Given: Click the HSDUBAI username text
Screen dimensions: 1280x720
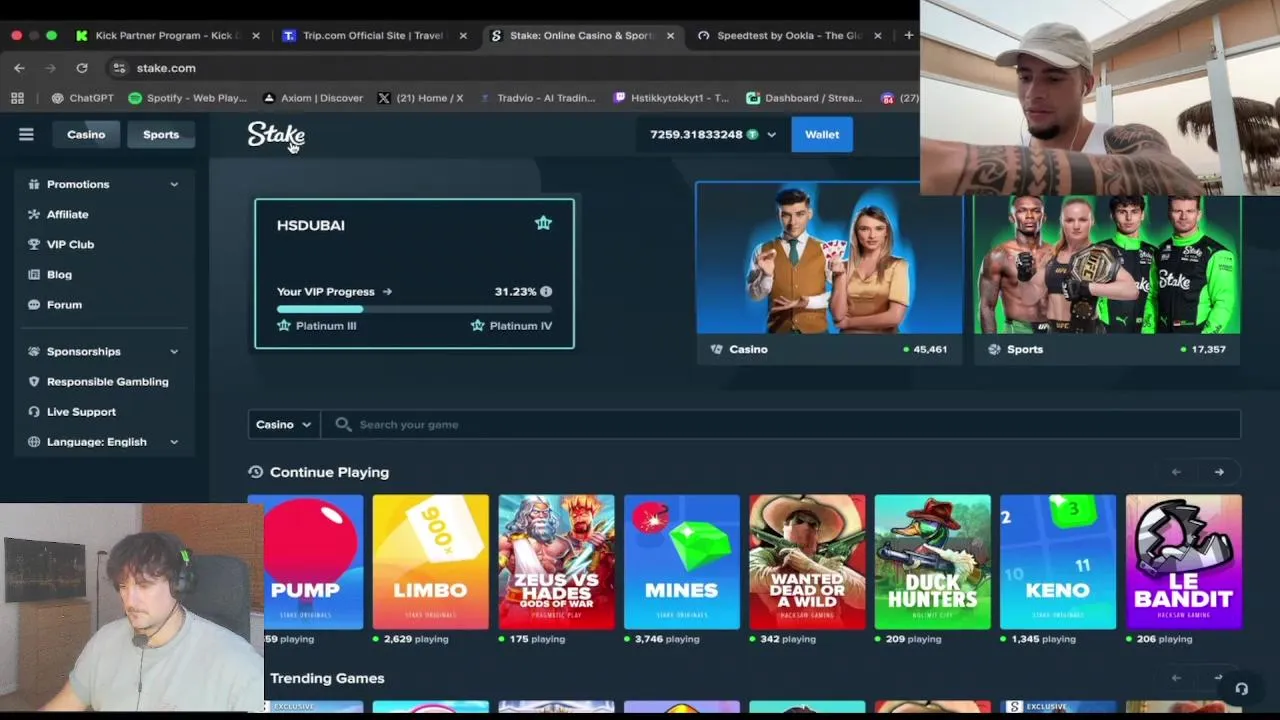Looking at the screenshot, I should (310, 225).
